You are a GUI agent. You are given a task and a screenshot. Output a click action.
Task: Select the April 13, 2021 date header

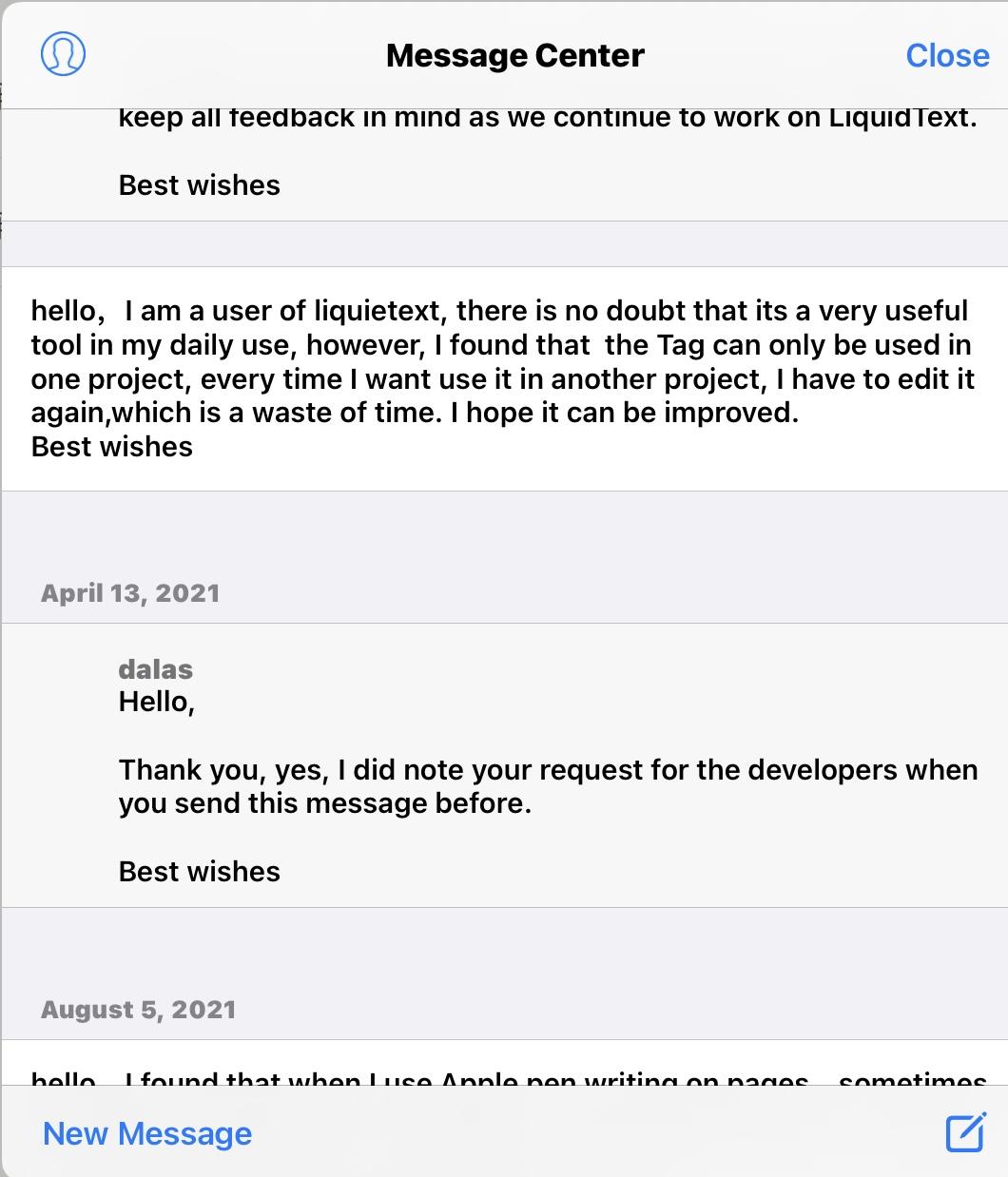(x=130, y=593)
